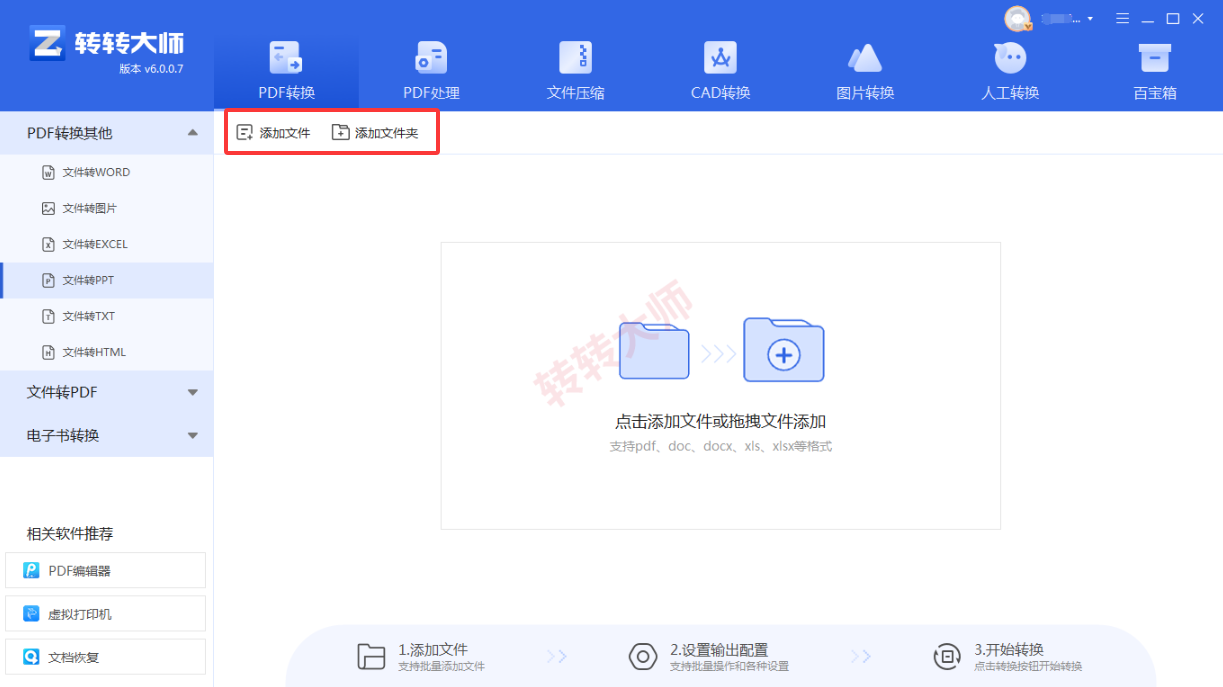Click the 2.设置输出配置 step label

click(719, 649)
